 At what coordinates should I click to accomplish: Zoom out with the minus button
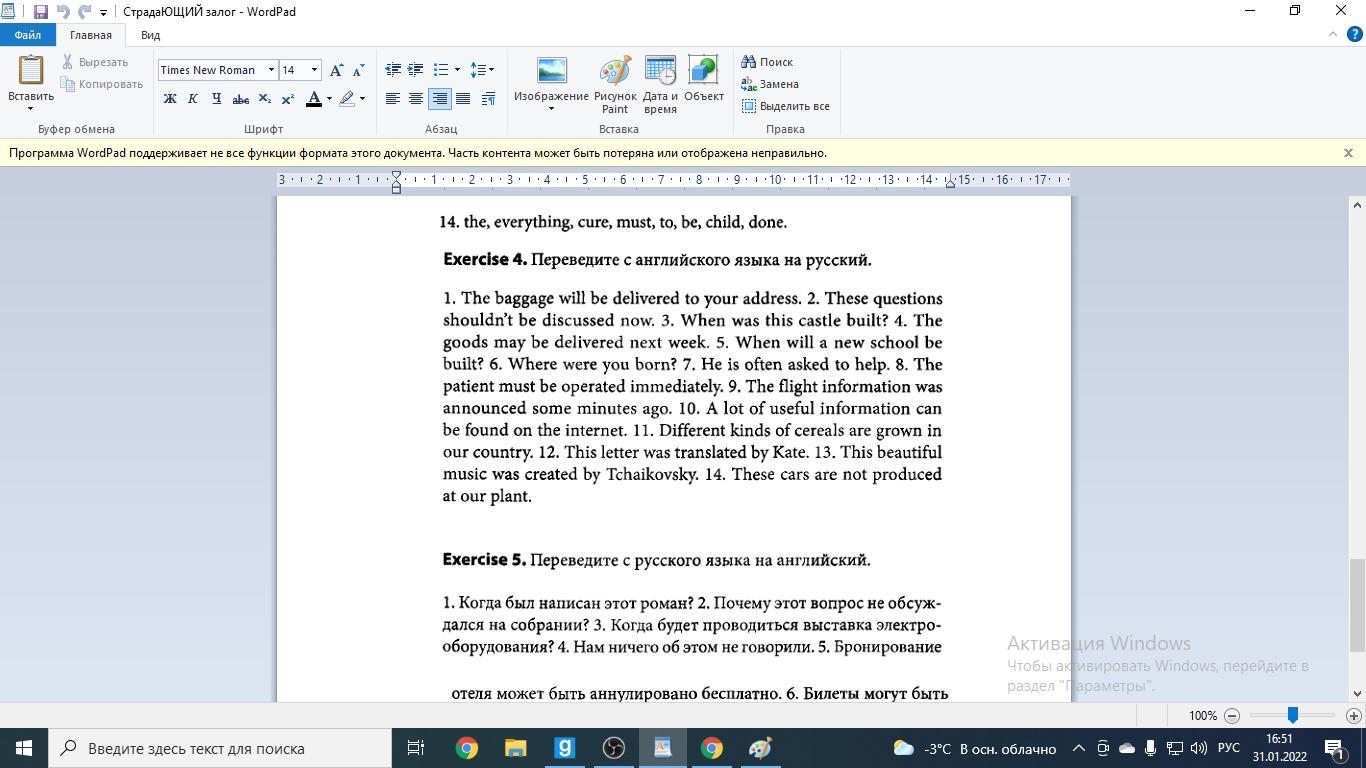point(1232,716)
